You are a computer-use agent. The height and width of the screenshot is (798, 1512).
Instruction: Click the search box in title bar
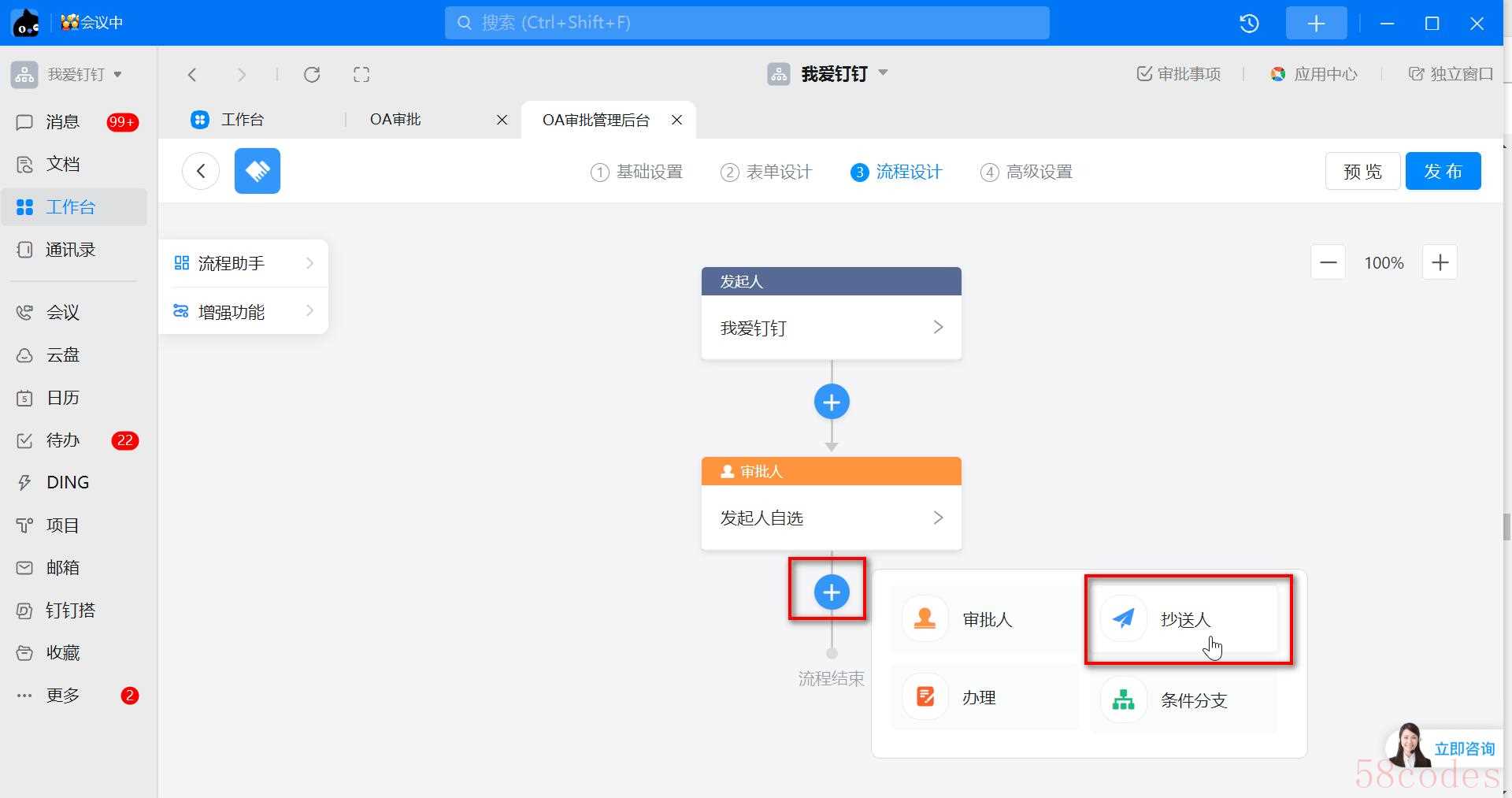click(747, 23)
